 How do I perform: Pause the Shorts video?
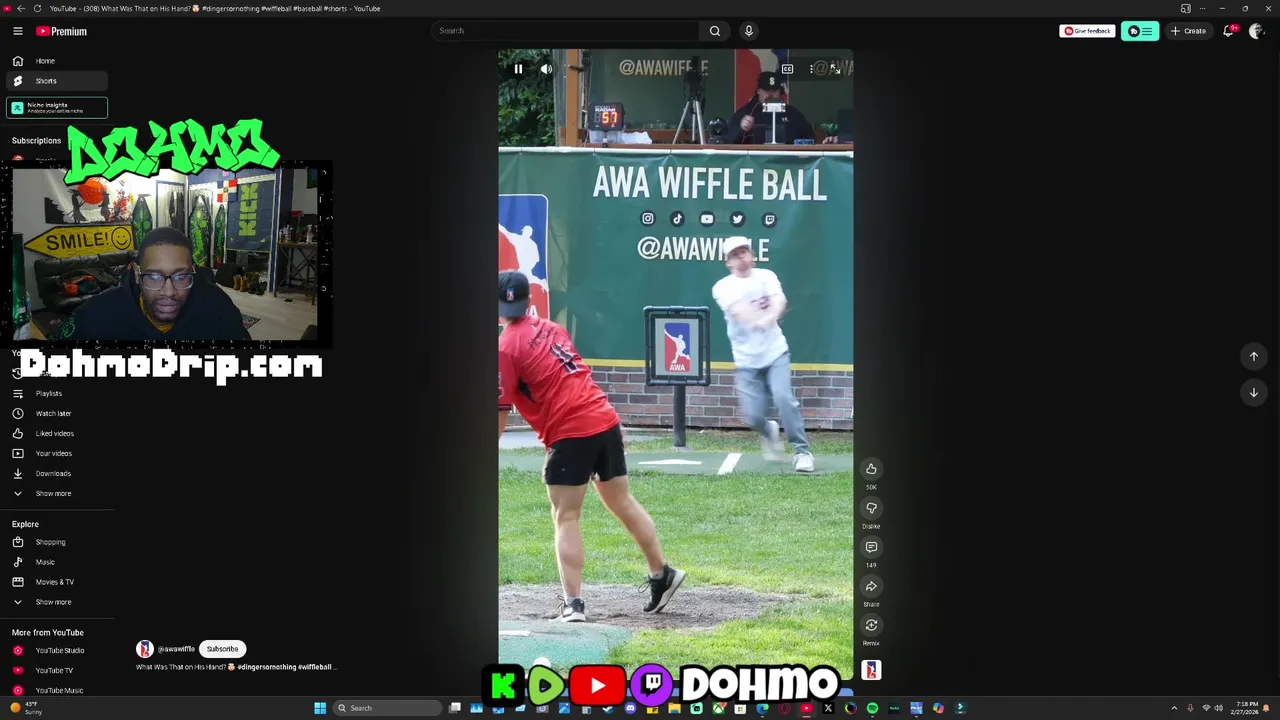(518, 69)
